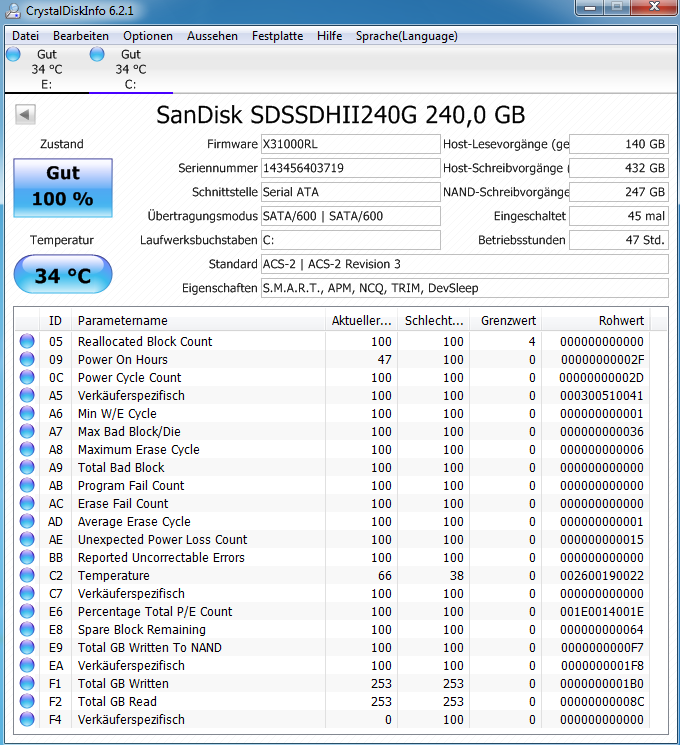This screenshot has height=745, width=680.
Task: Click status icon for Total GB Read
Action: coord(27,702)
